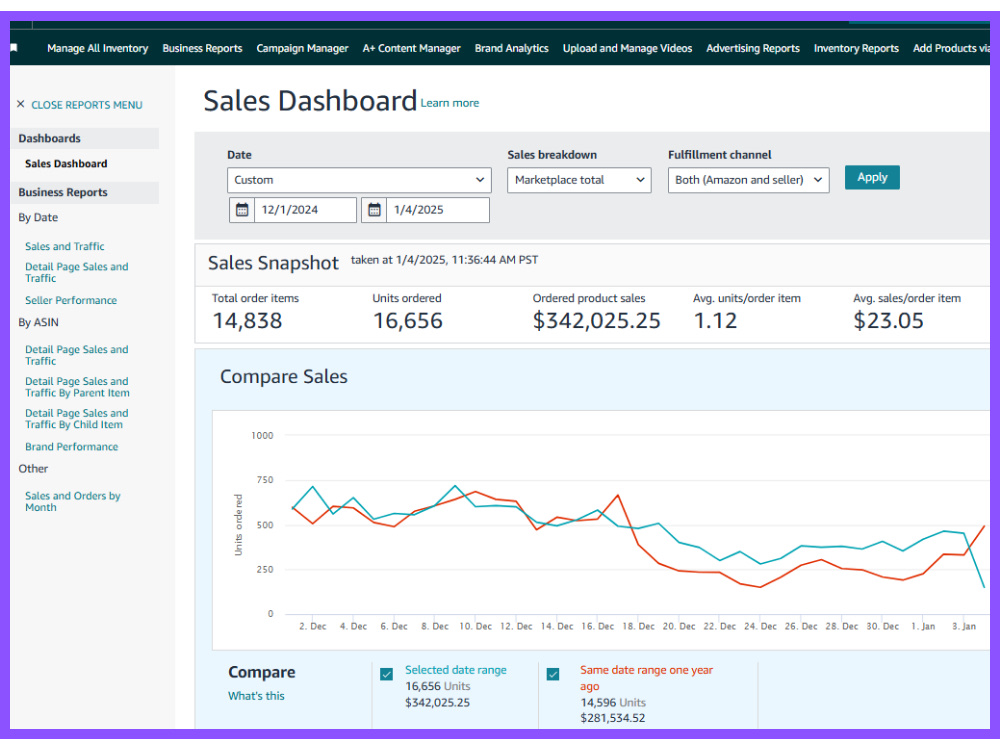The width and height of the screenshot is (1000, 750).
Task: Click the end date field showing 1/4/2025
Action: [438, 210]
